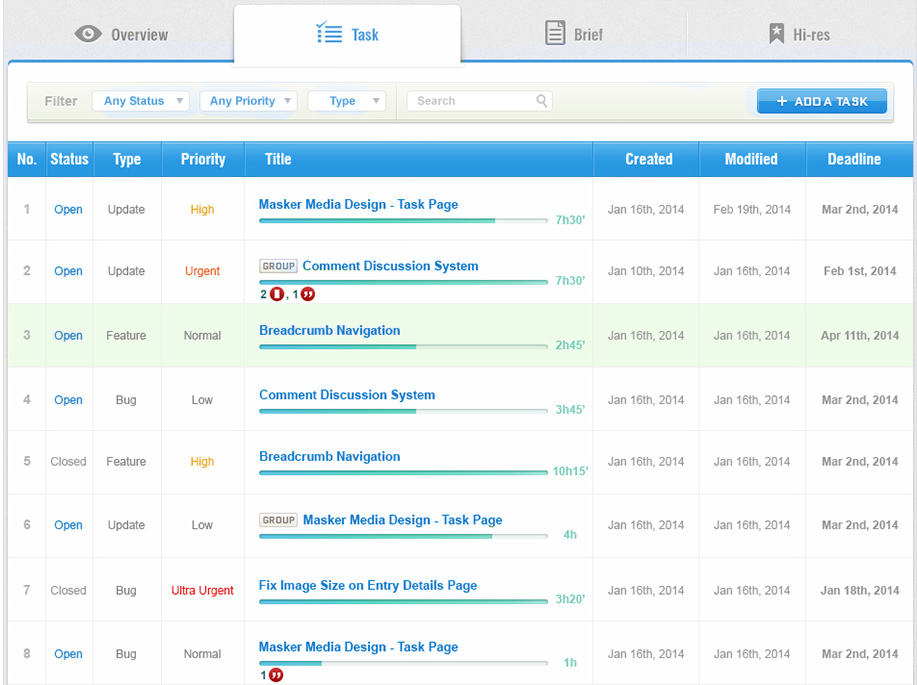Click the 3h20' time estimate

click(570, 599)
